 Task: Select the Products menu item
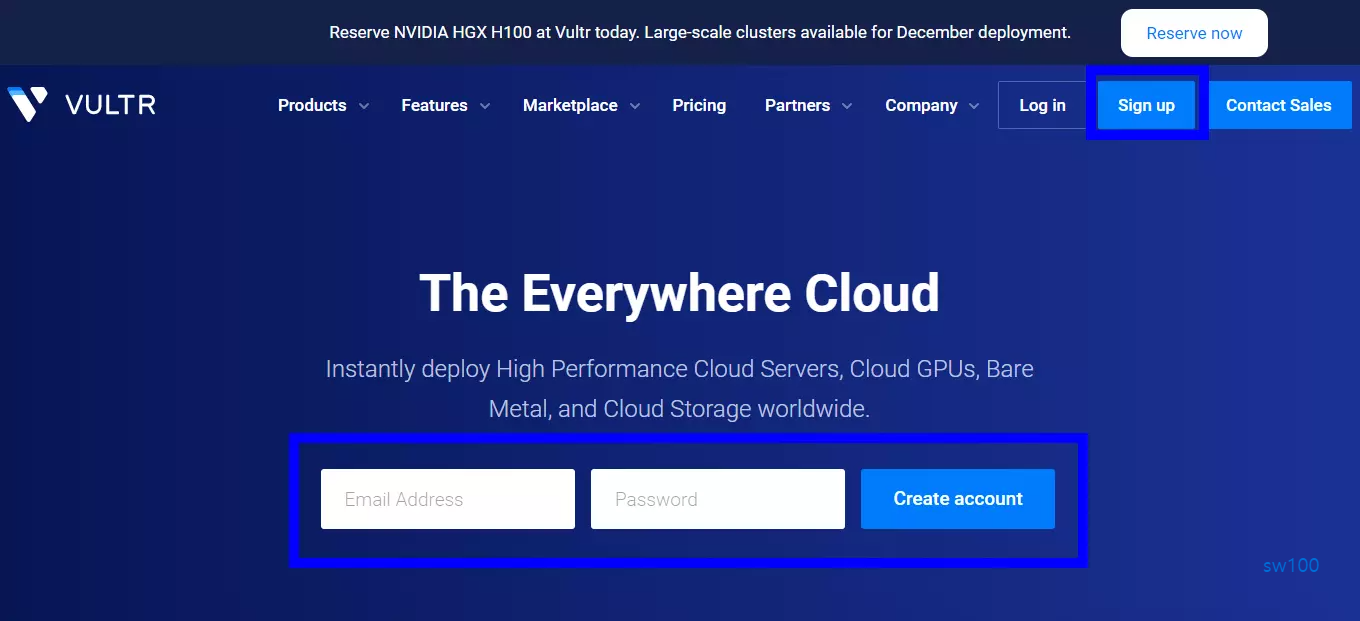click(x=311, y=105)
